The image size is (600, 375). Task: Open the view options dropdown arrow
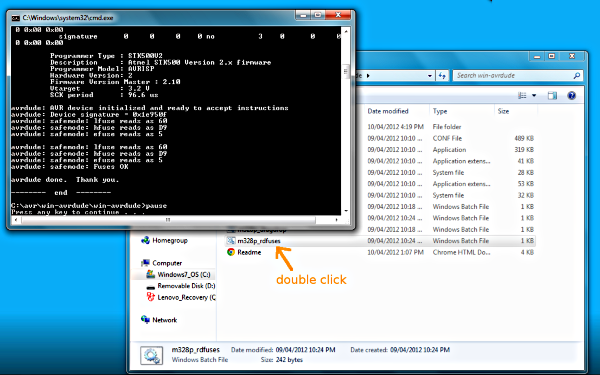tap(534, 96)
